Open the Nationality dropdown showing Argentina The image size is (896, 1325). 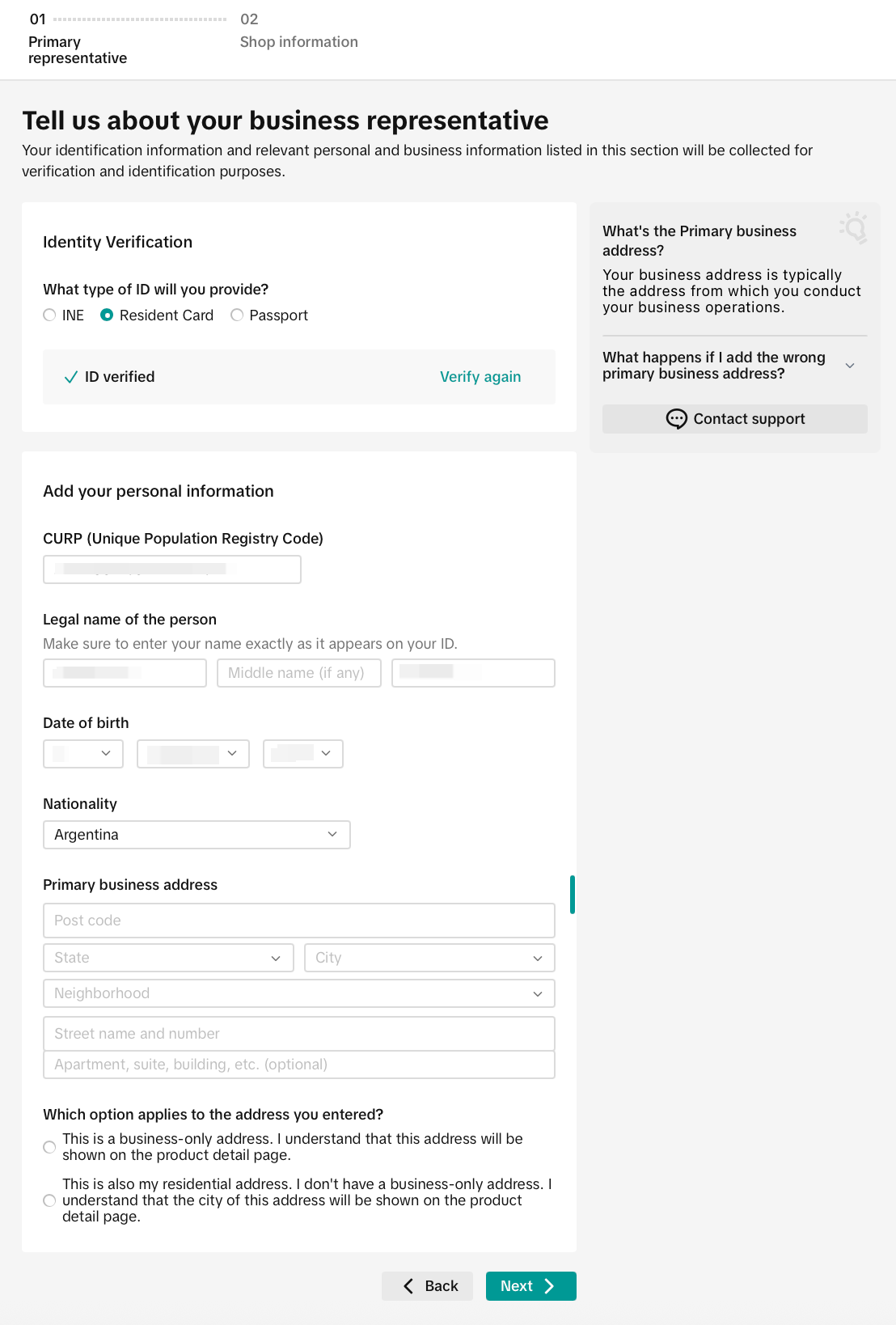point(197,835)
